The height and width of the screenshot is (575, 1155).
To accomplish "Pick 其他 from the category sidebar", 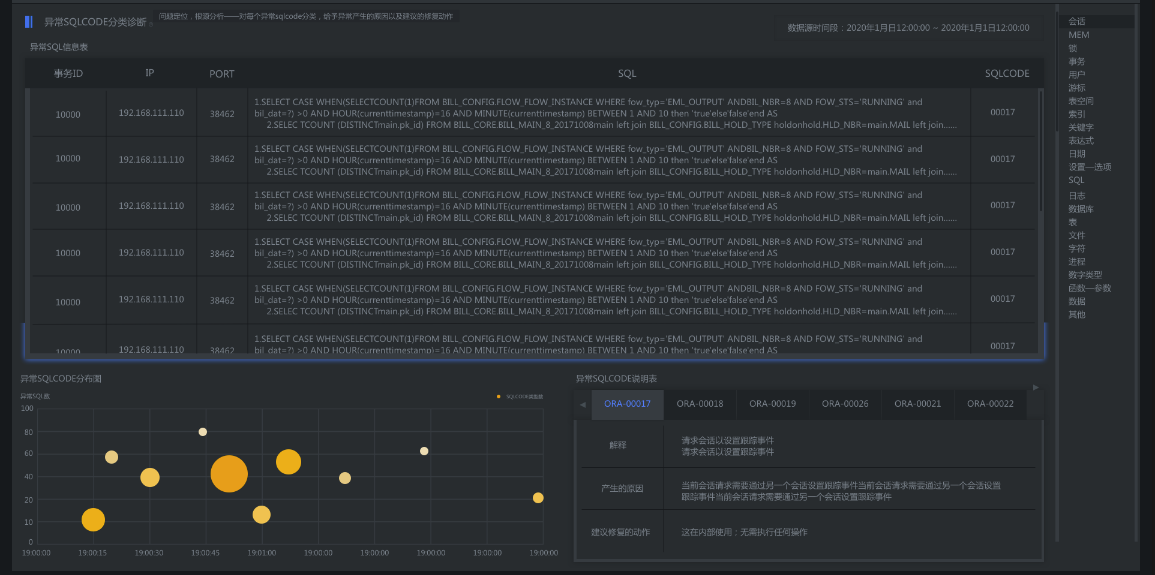I will pyautogui.click(x=1076, y=314).
